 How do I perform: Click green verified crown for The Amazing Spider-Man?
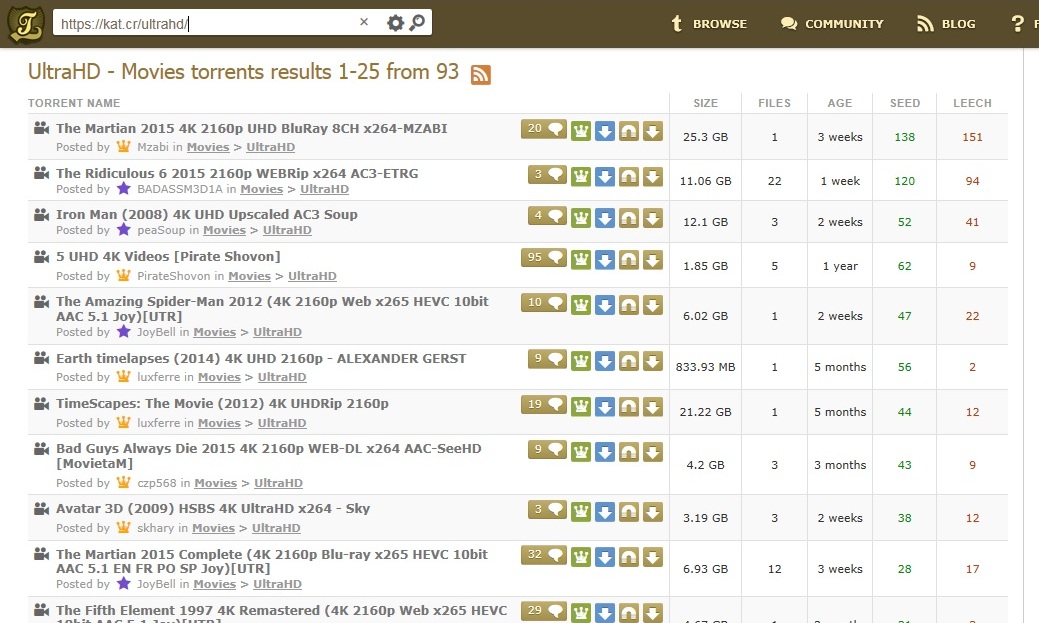click(581, 305)
